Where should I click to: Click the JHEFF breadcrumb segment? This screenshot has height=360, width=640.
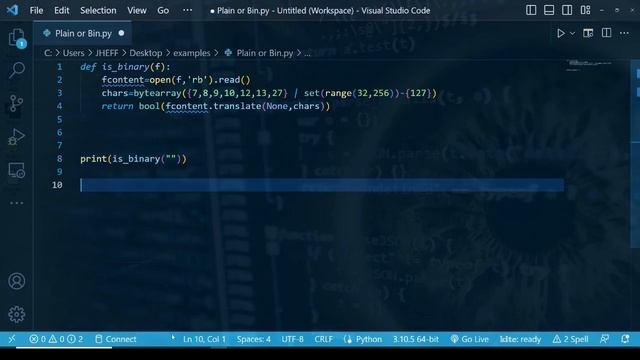pyautogui.click(x=107, y=53)
